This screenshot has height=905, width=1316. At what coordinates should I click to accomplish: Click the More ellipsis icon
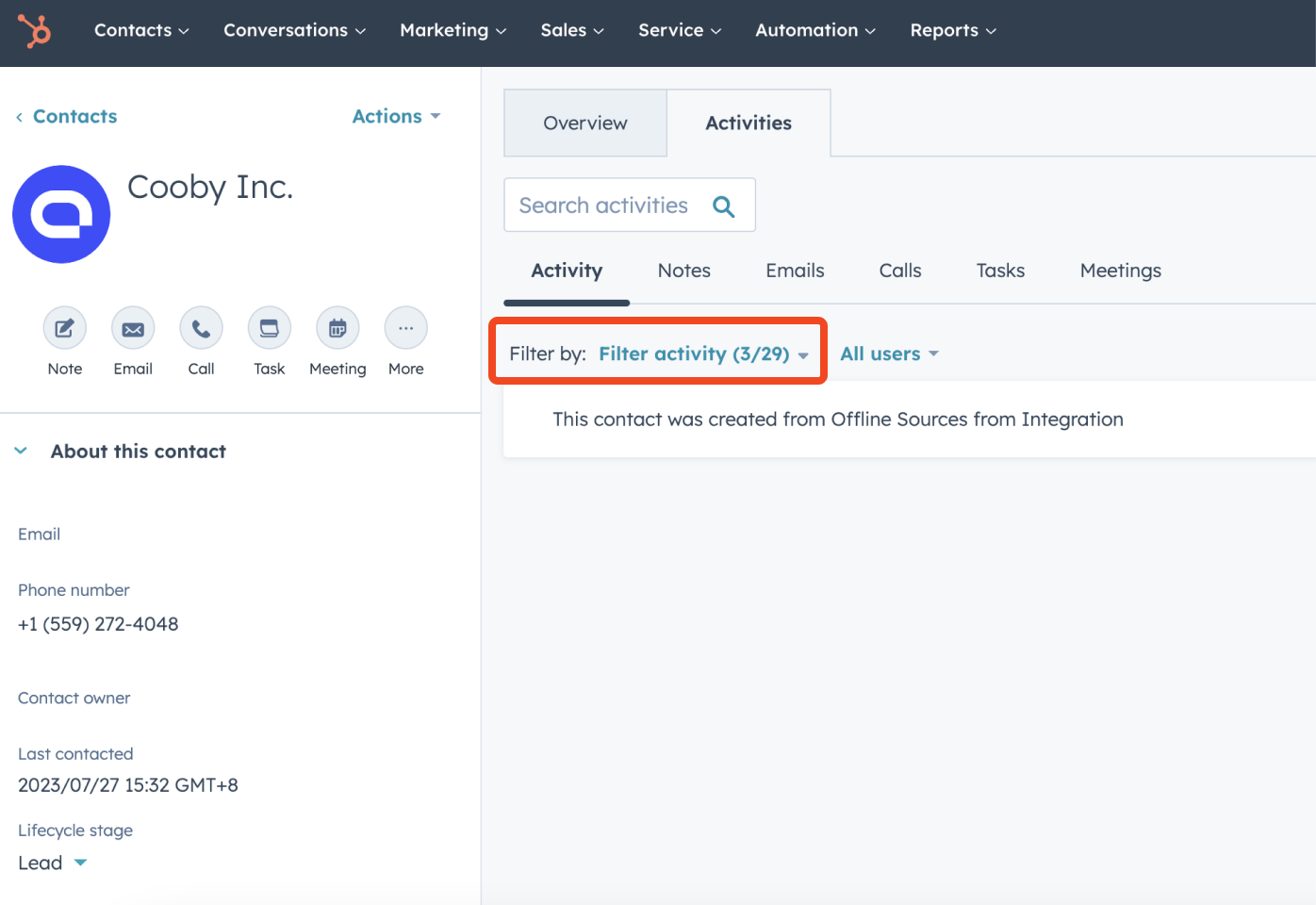(x=406, y=328)
